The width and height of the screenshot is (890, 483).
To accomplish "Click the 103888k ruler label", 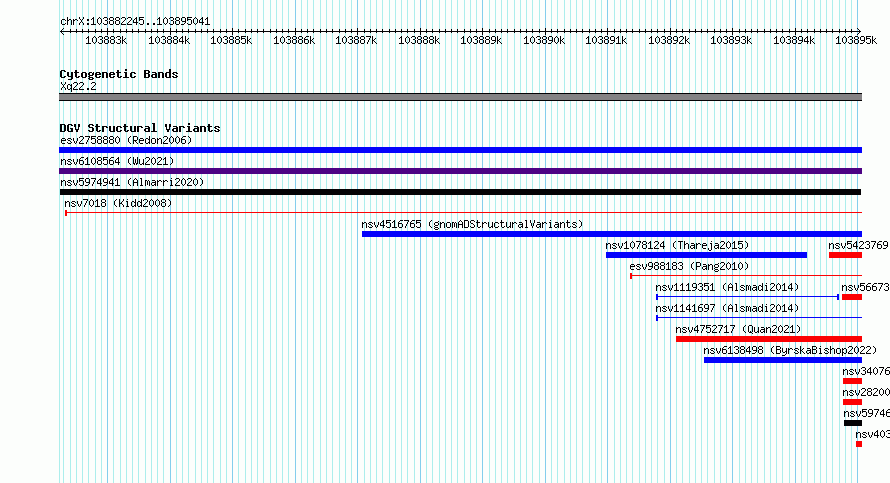I will pos(419,40).
